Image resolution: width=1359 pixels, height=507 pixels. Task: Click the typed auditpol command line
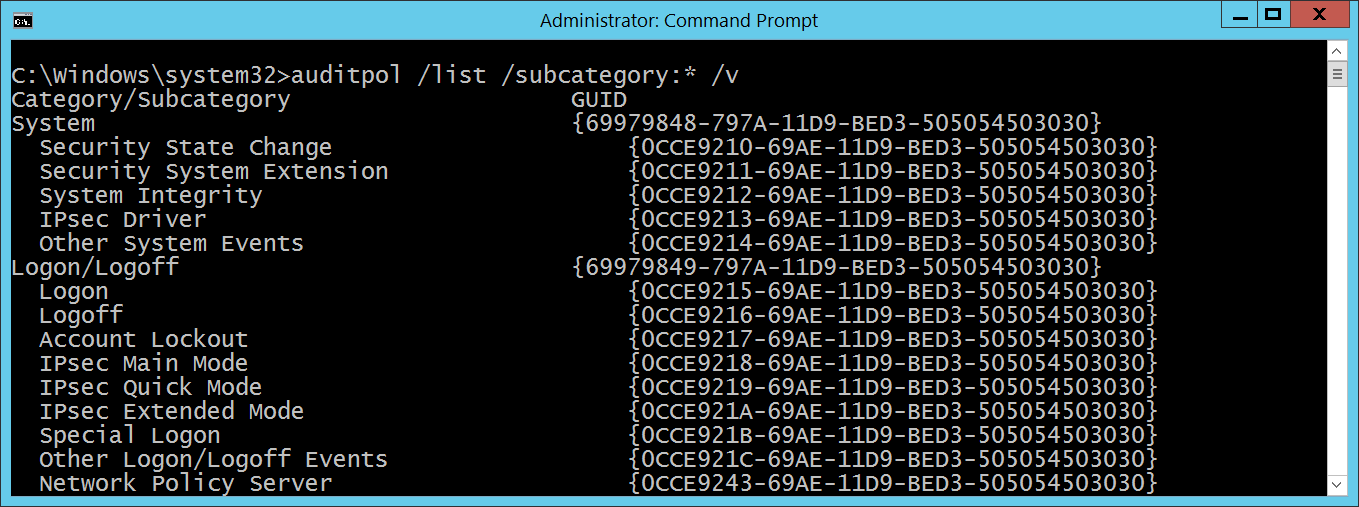pos(375,75)
